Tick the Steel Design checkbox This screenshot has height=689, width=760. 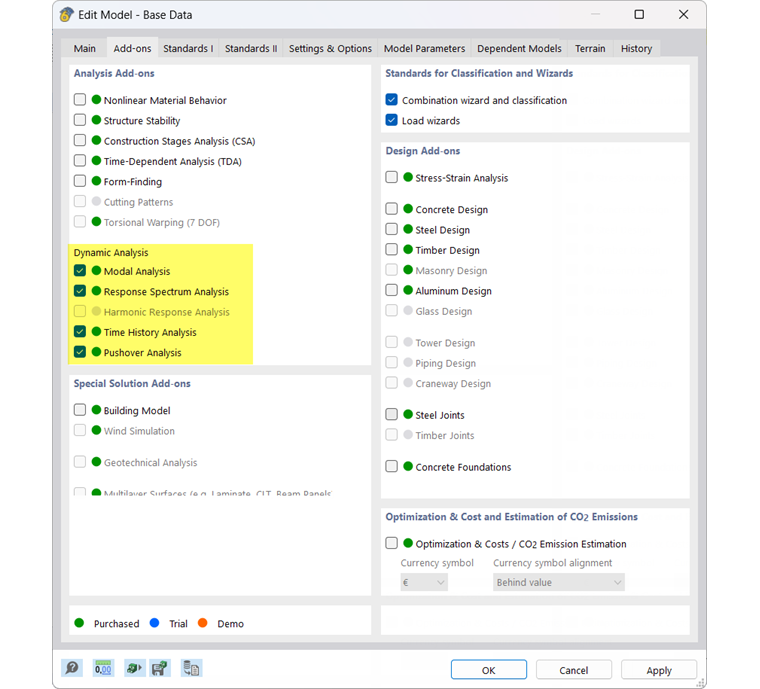pos(392,229)
